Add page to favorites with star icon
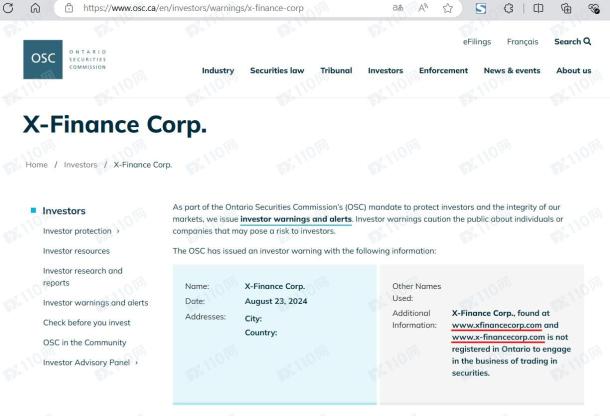This screenshot has width=610, height=416. (448, 8)
